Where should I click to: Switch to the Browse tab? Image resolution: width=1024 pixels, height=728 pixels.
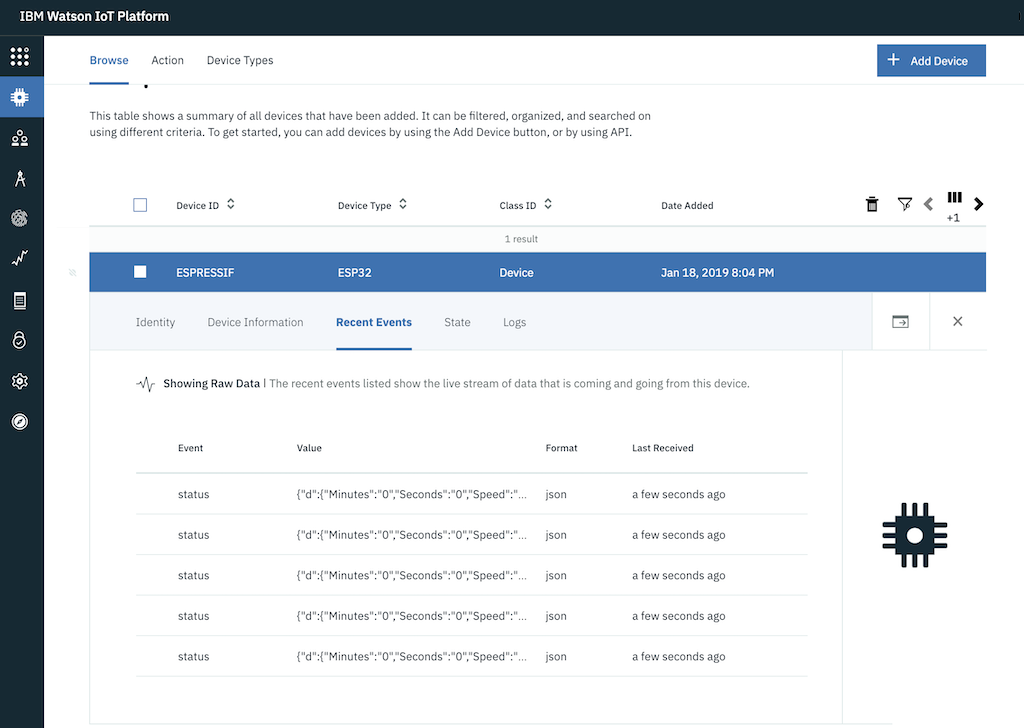pos(109,60)
